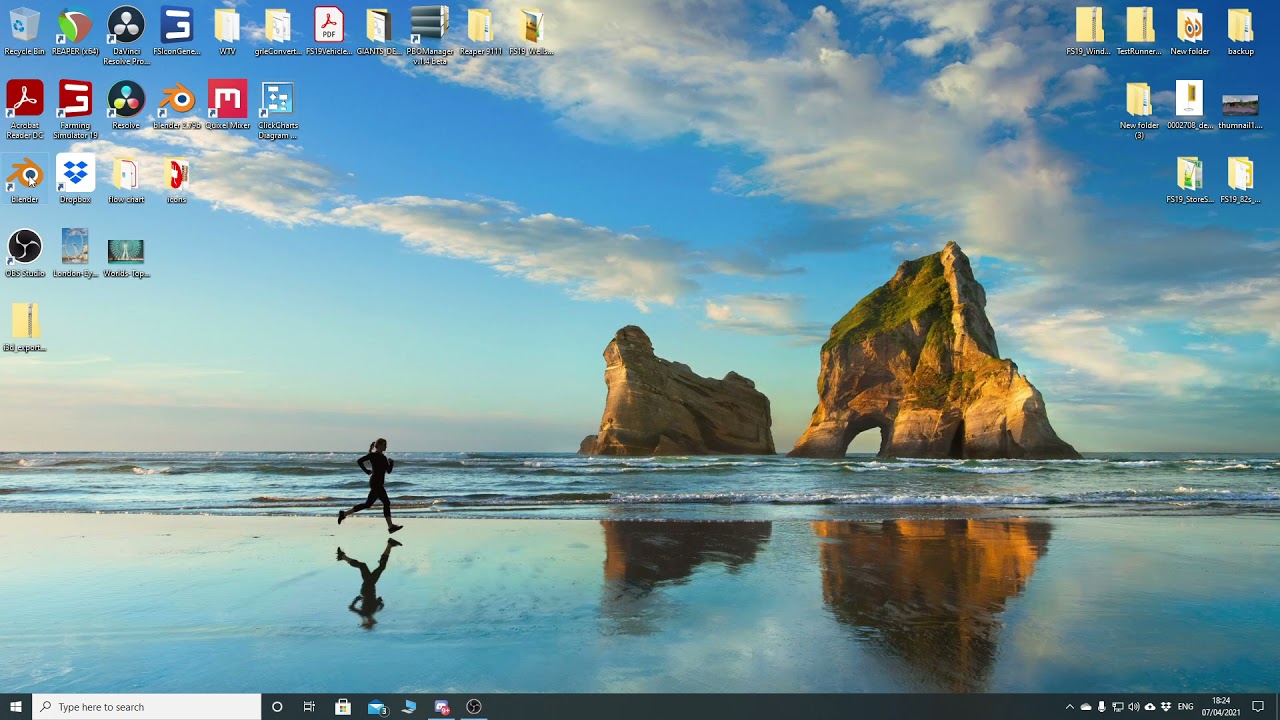Select the FSIconGenerator shortcut icon

(177, 31)
